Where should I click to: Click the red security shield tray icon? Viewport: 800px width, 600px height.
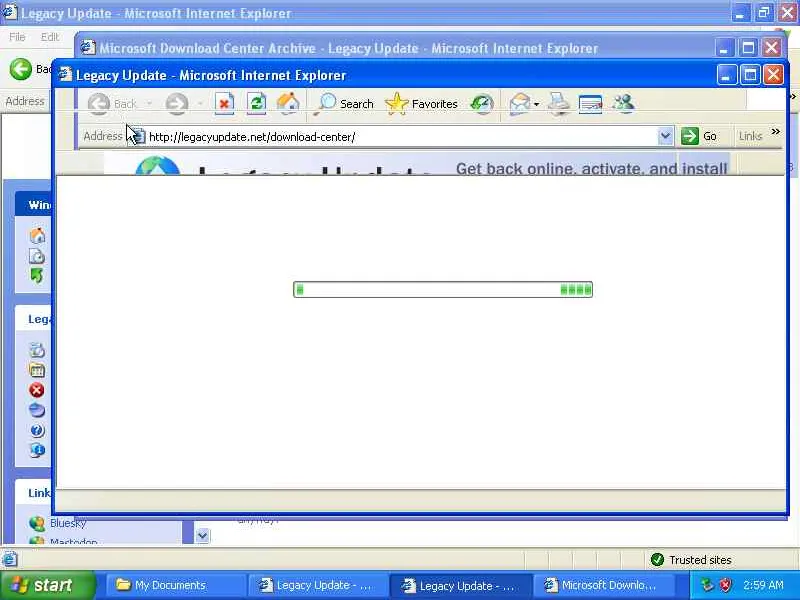pyautogui.click(x=725, y=585)
